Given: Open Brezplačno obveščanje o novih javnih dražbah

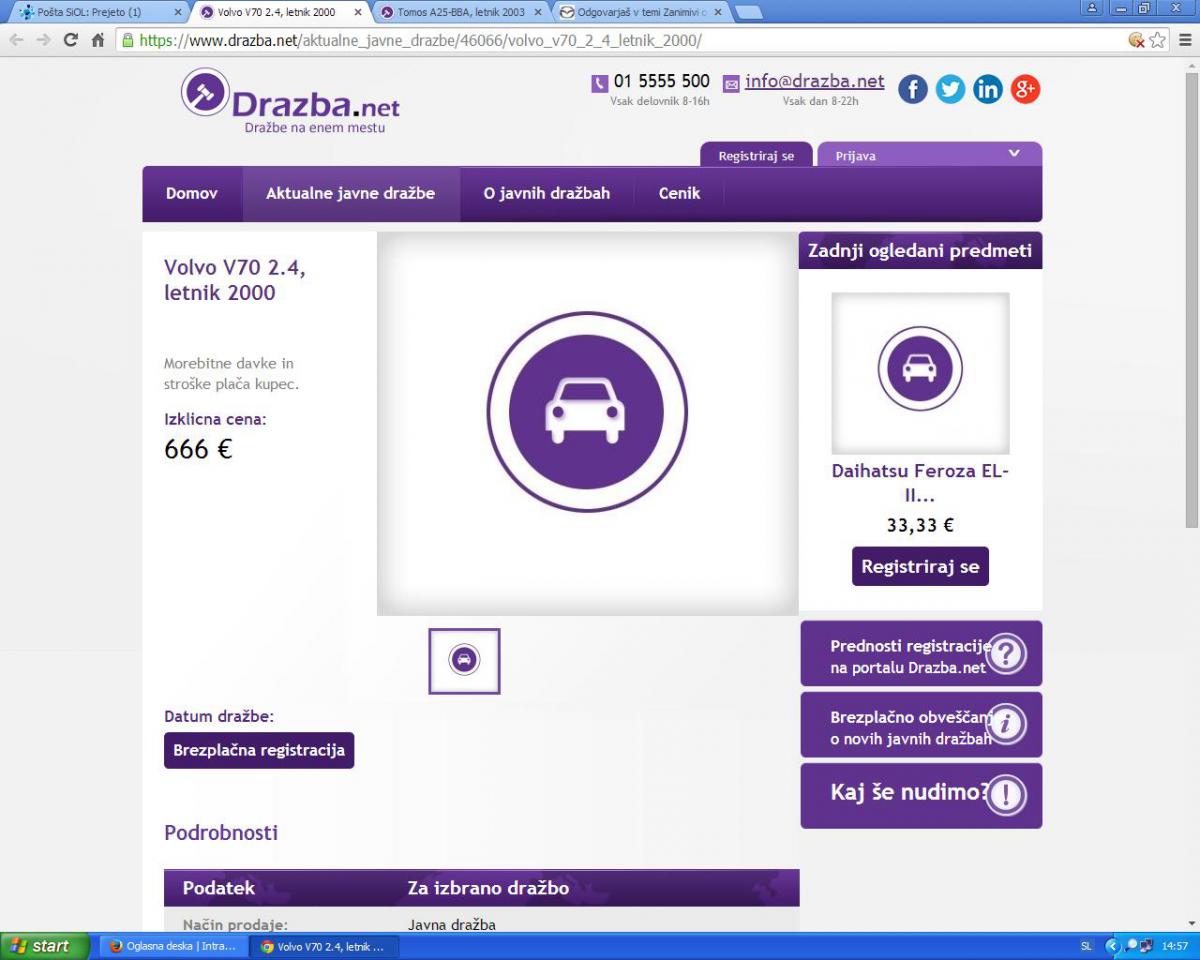Looking at the screenshot, I should click(x=921, y=725).
